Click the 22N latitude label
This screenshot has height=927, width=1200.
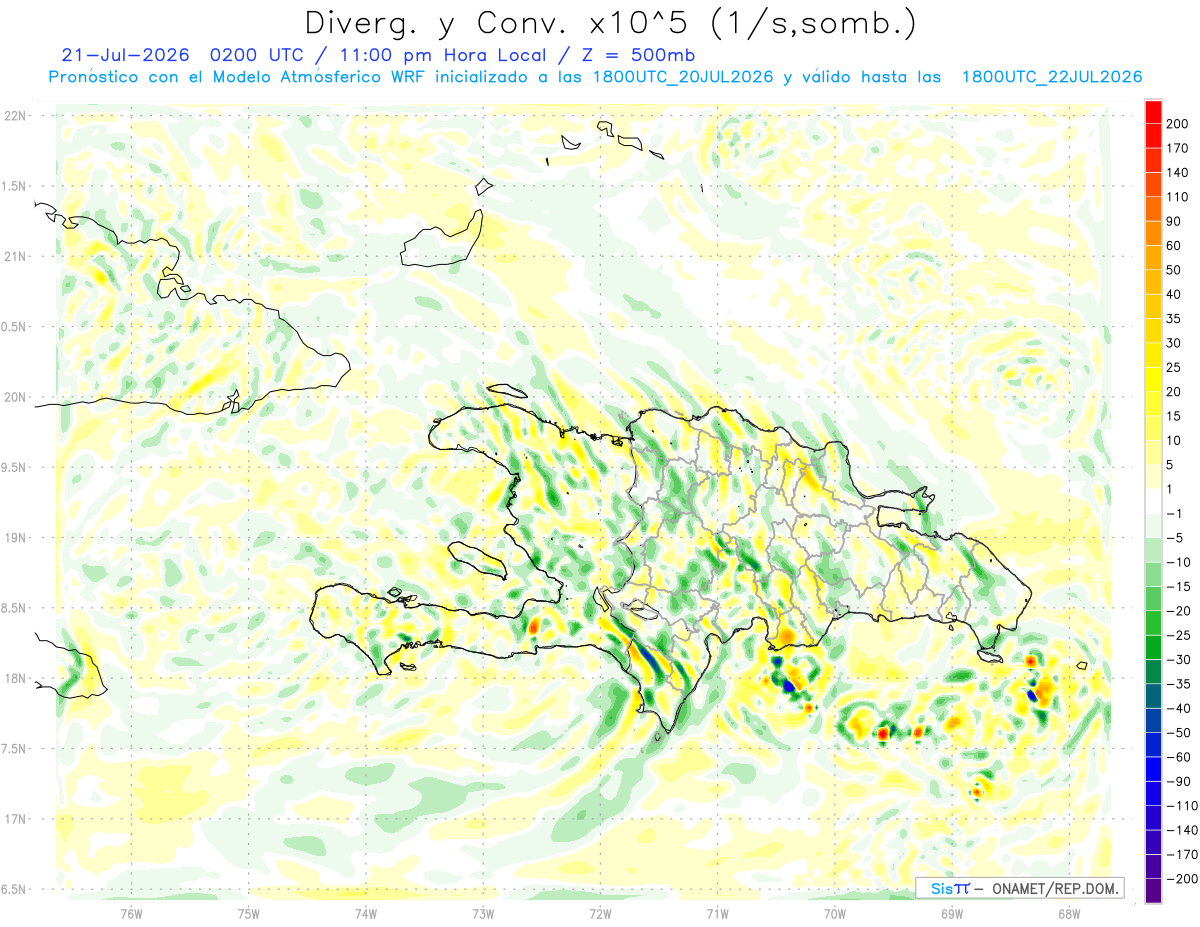point(14,115)
